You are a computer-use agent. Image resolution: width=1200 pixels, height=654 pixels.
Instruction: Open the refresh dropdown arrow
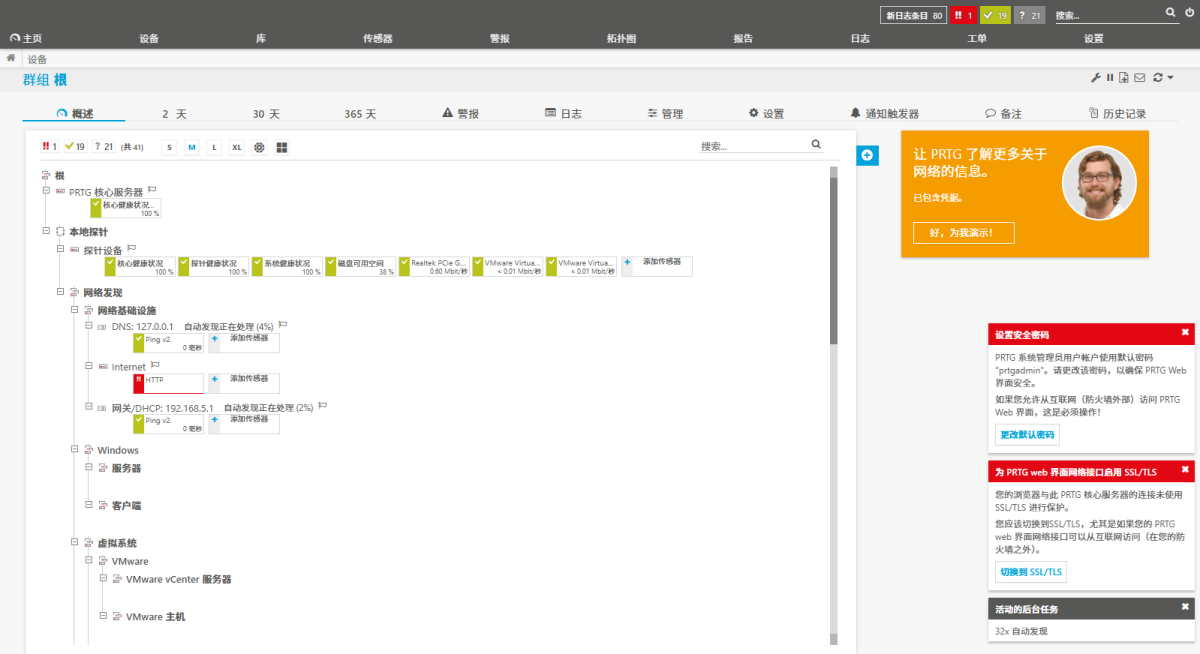point(1170,77)
